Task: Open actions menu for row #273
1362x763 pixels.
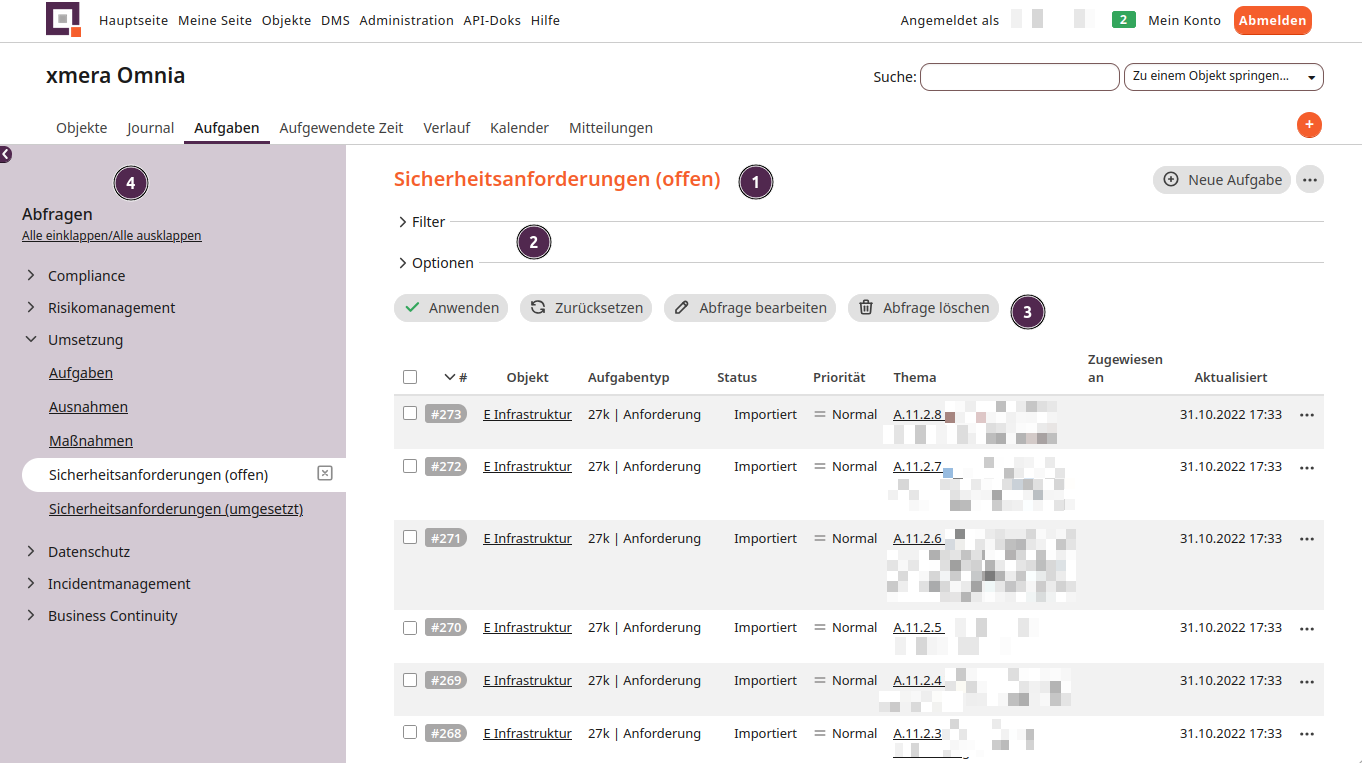Action: pyautogui.click(x=1307, y=415)
